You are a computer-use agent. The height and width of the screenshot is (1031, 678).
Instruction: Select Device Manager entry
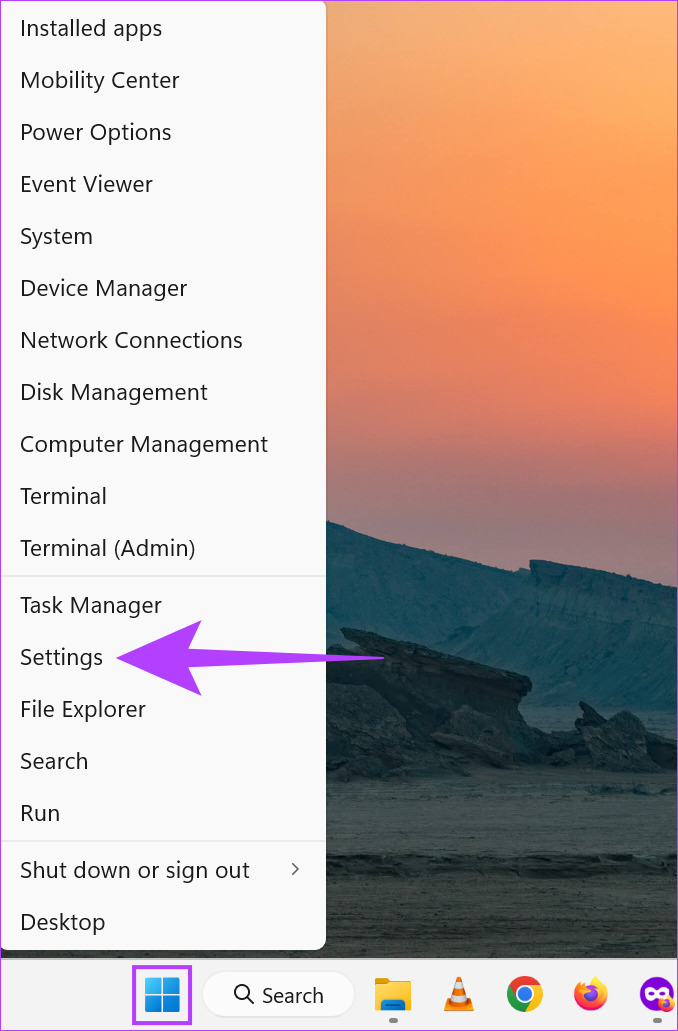click(x=163, y=288)
